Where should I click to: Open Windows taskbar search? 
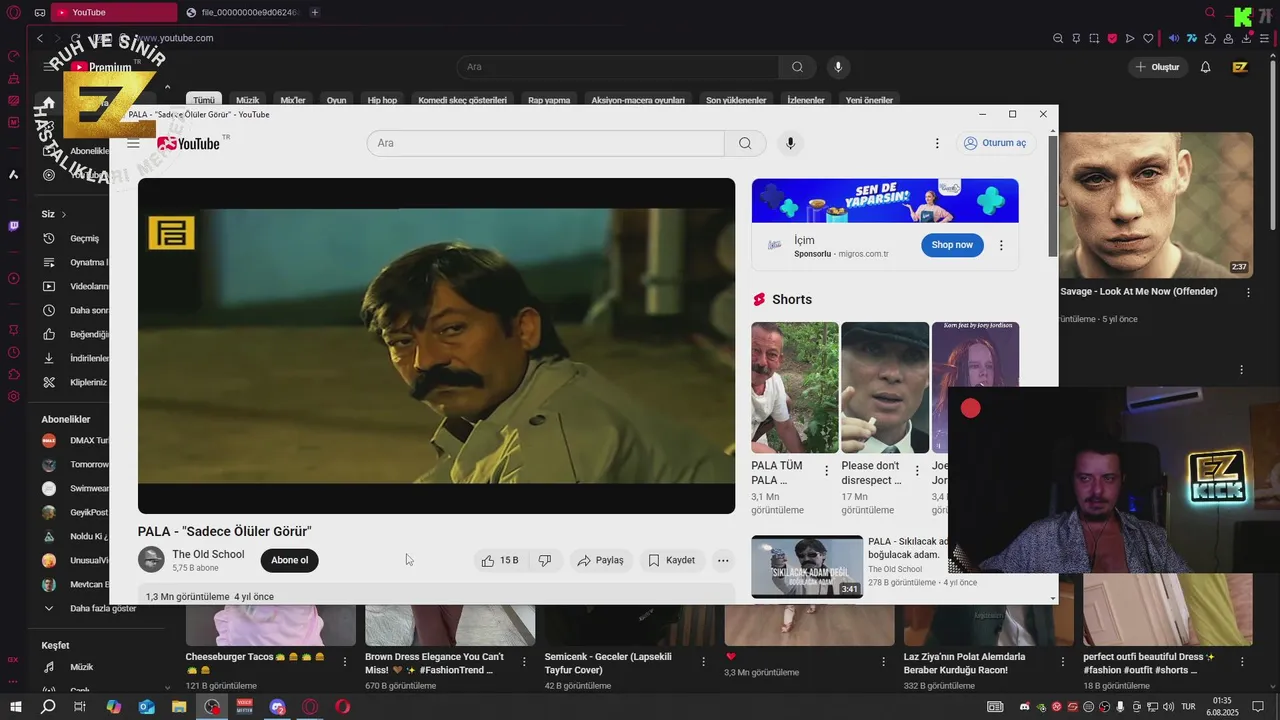tap(47, 707)
